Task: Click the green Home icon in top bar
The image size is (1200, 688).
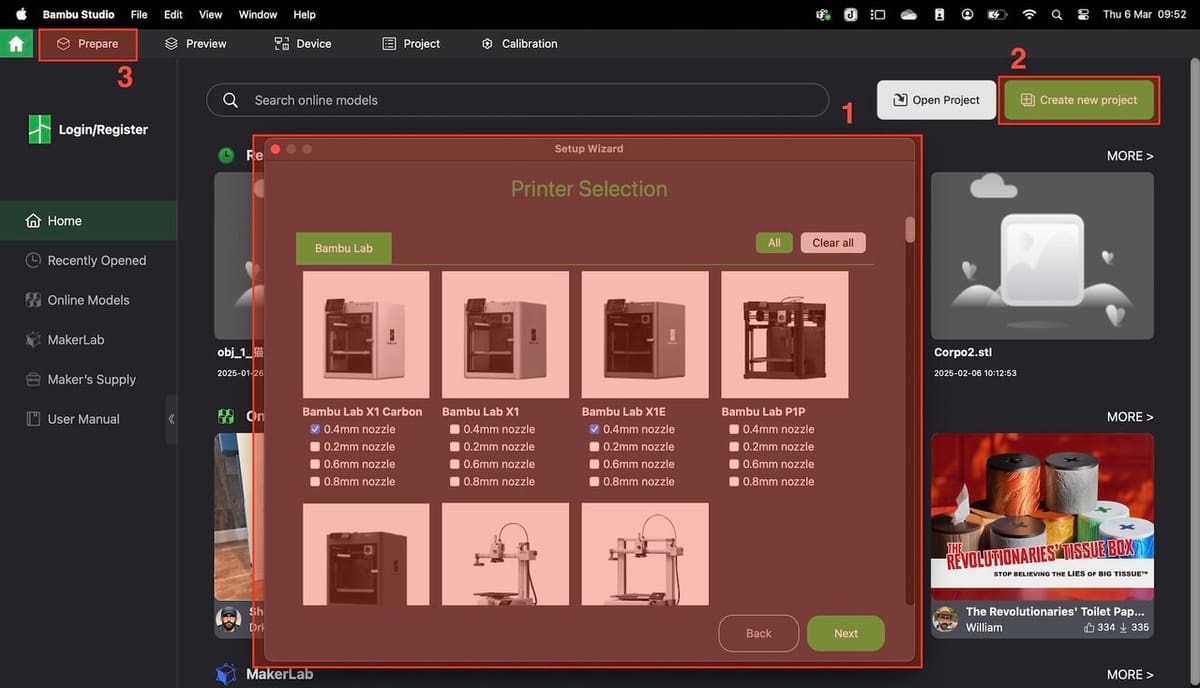Action: [16, 44]
